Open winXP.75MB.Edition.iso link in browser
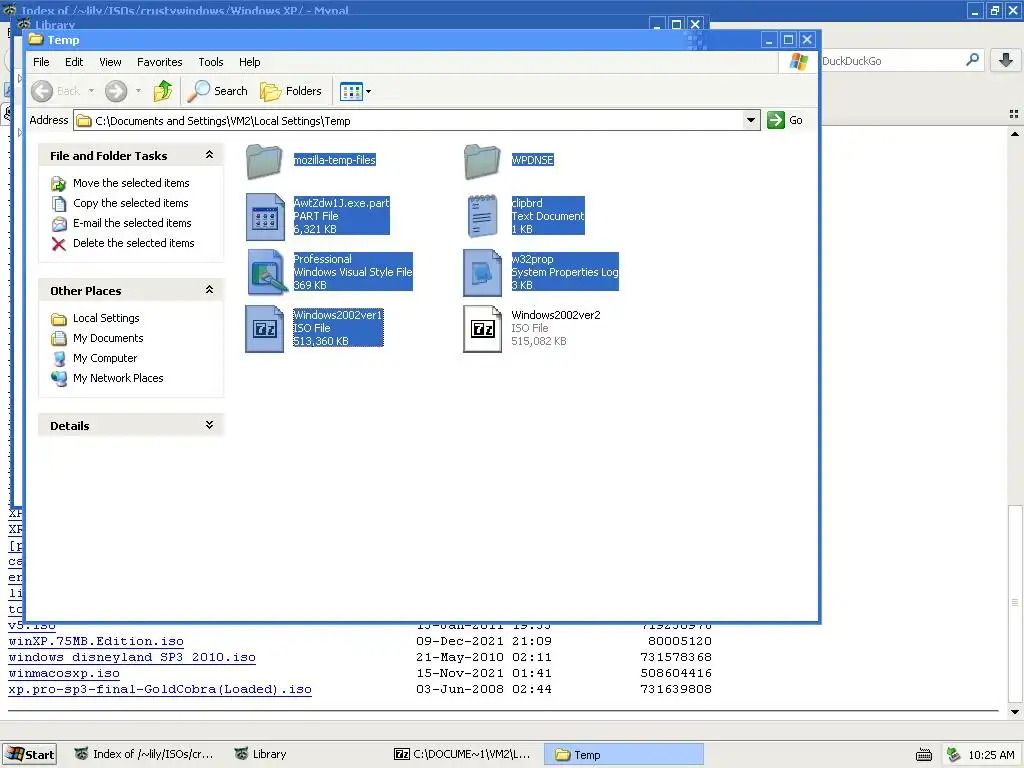1024x768 pixels. (x=96, y=641)
